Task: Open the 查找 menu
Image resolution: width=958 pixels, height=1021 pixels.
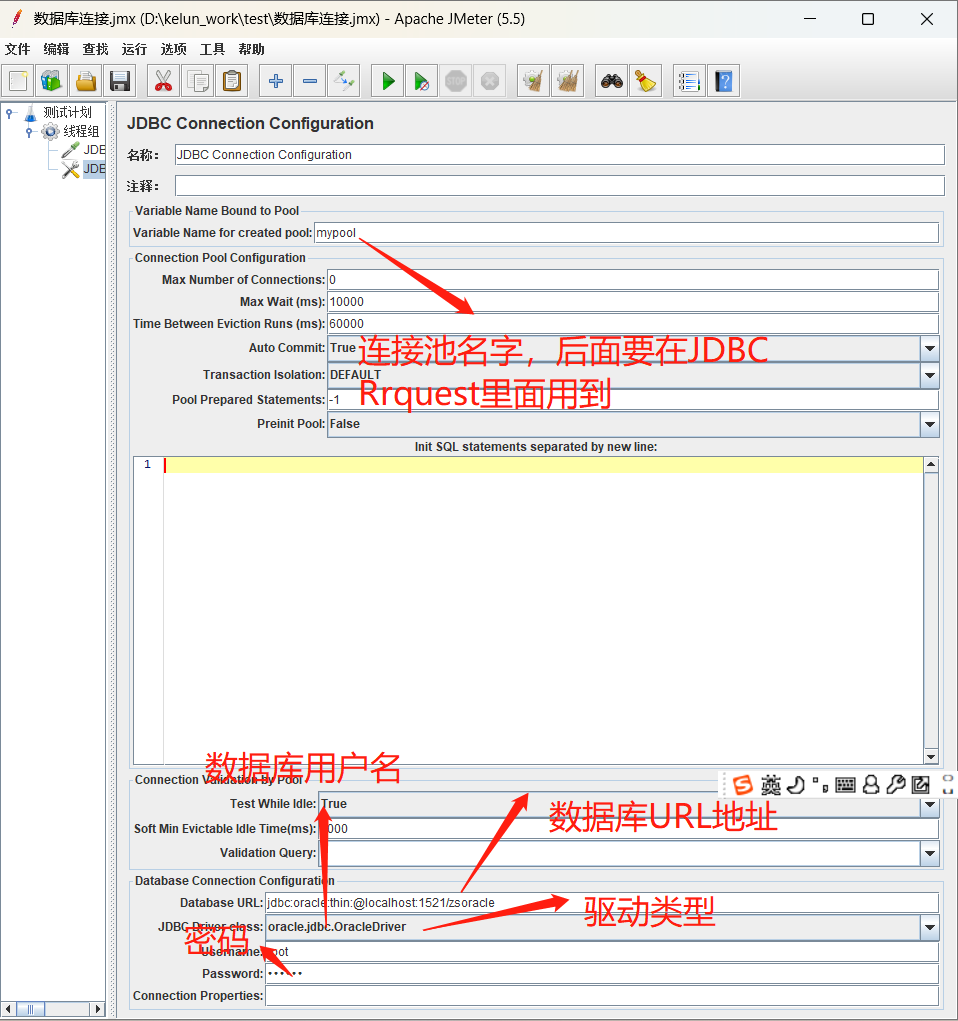Action: (x=96, y=49)
